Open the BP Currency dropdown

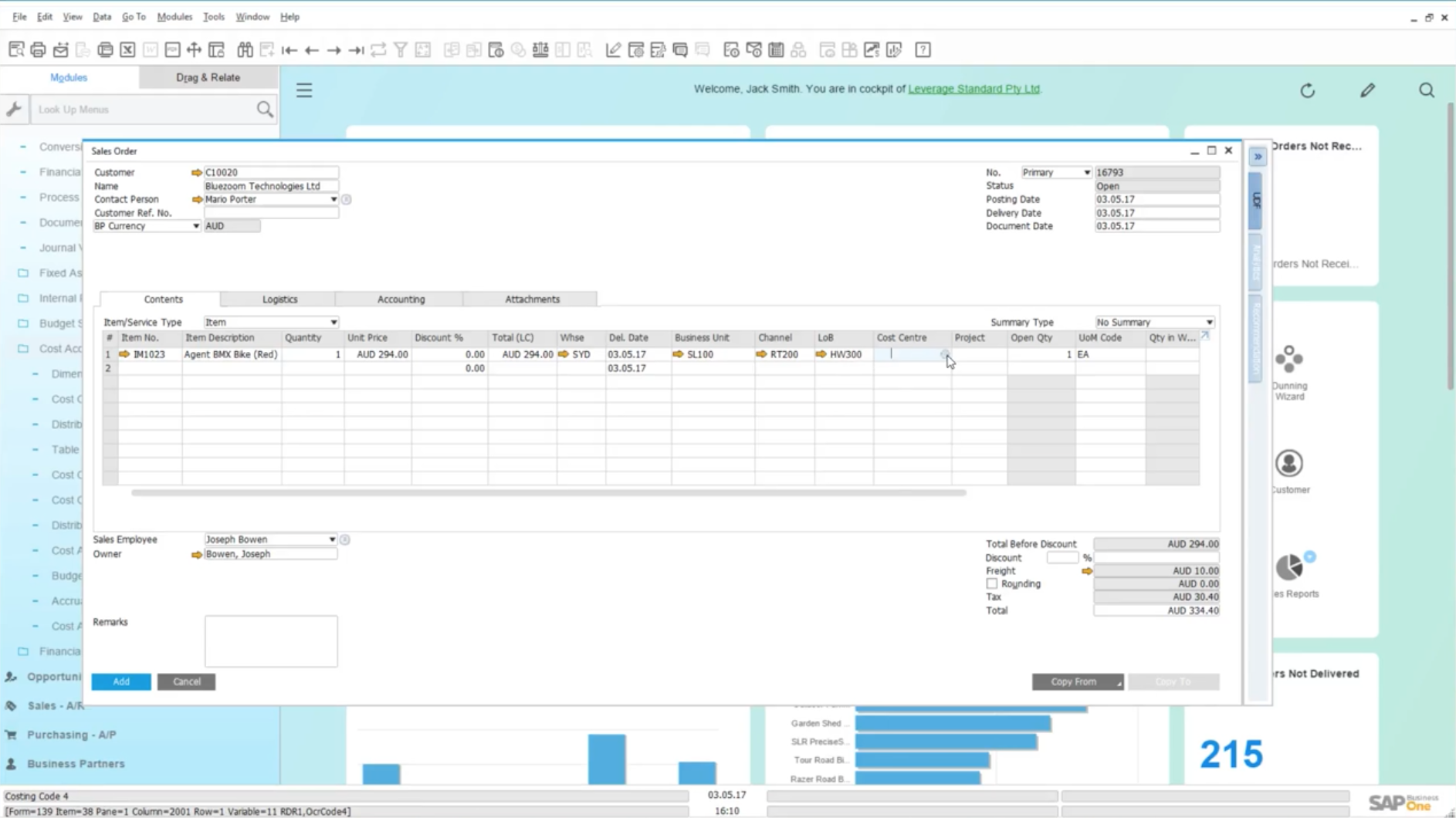(195, 226)
